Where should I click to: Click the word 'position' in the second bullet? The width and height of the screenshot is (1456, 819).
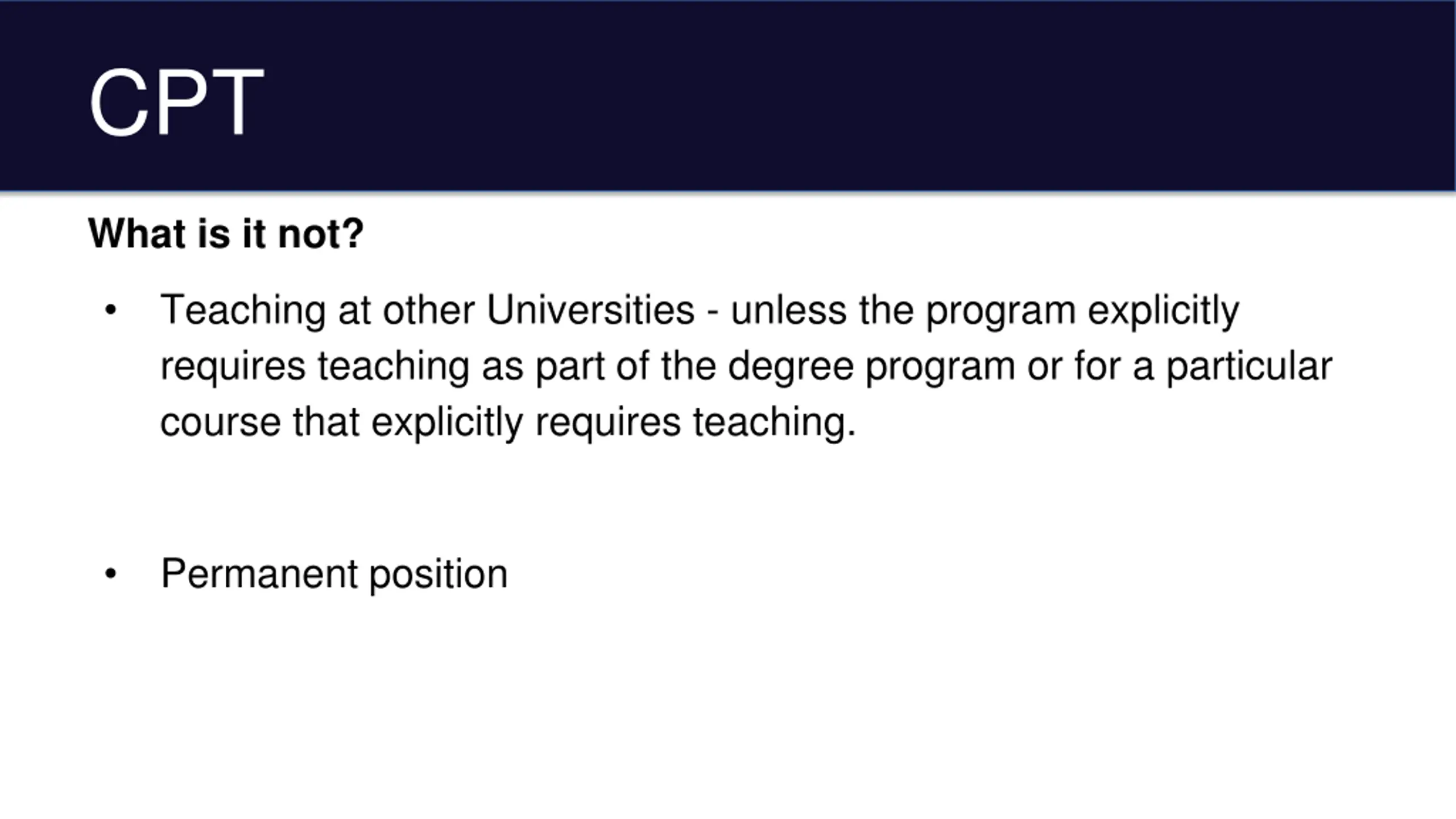click(439, 574)
